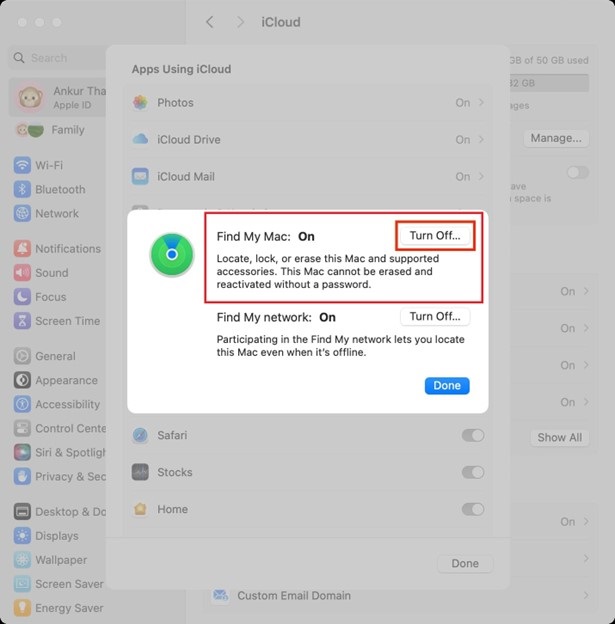The image size is (615, 624).
Task: Click the Search field in sidebar
Action: tap(58, 58)
